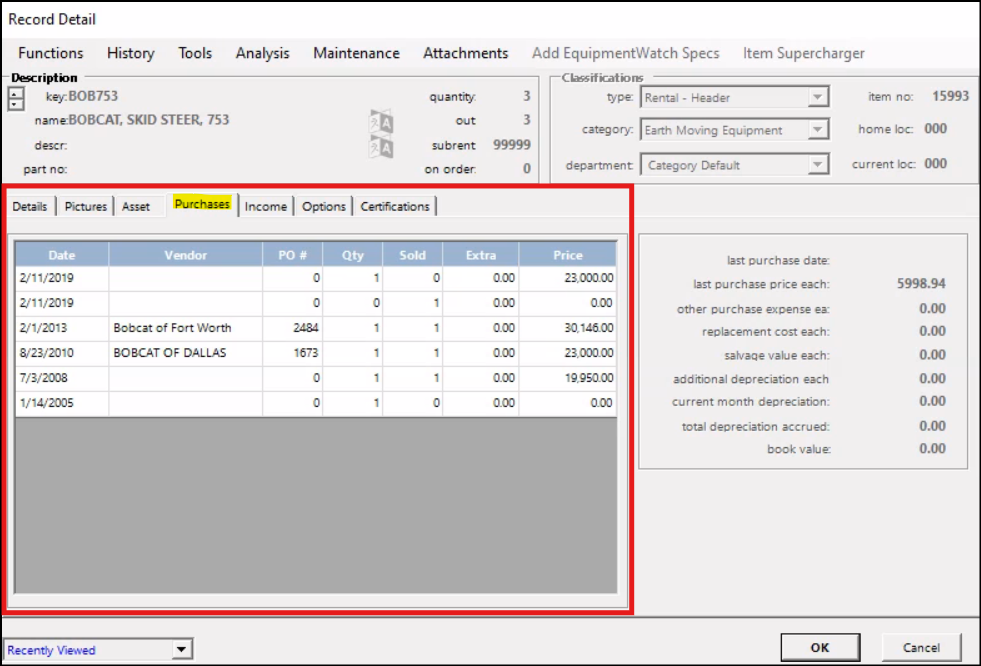
Task: Click the Price column header
Action: click(567, 255)
